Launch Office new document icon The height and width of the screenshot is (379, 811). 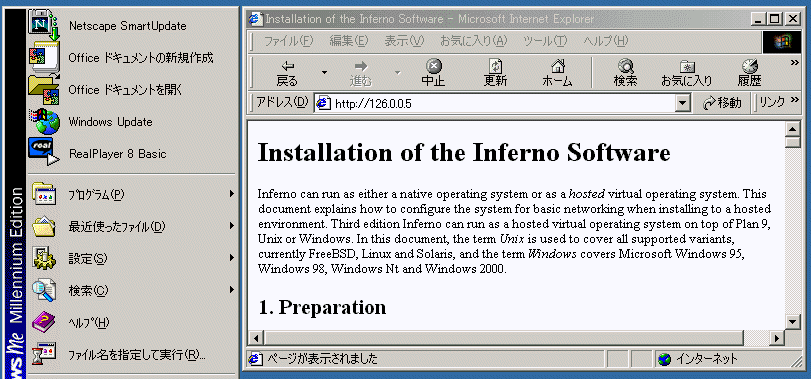pyautogui.click(x=44, y=57)
